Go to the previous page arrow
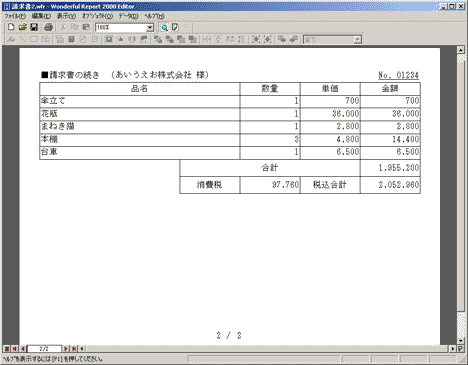Viewport: 468px width, 365px height. [x=23, y=349]
